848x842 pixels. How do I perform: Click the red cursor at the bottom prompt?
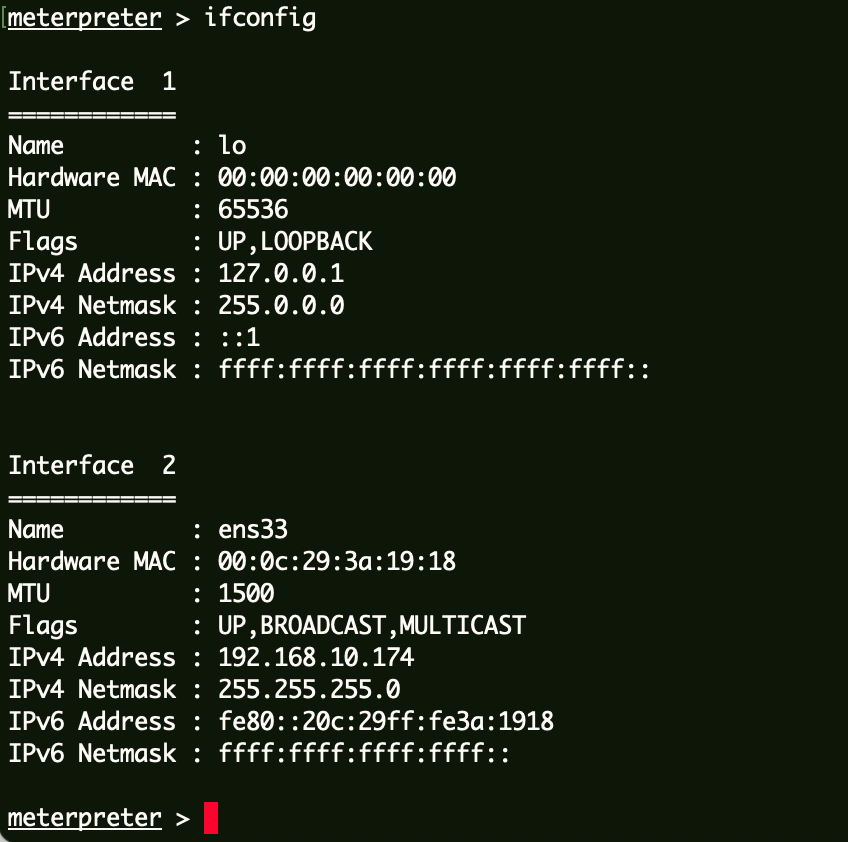(x=211, y=818)
